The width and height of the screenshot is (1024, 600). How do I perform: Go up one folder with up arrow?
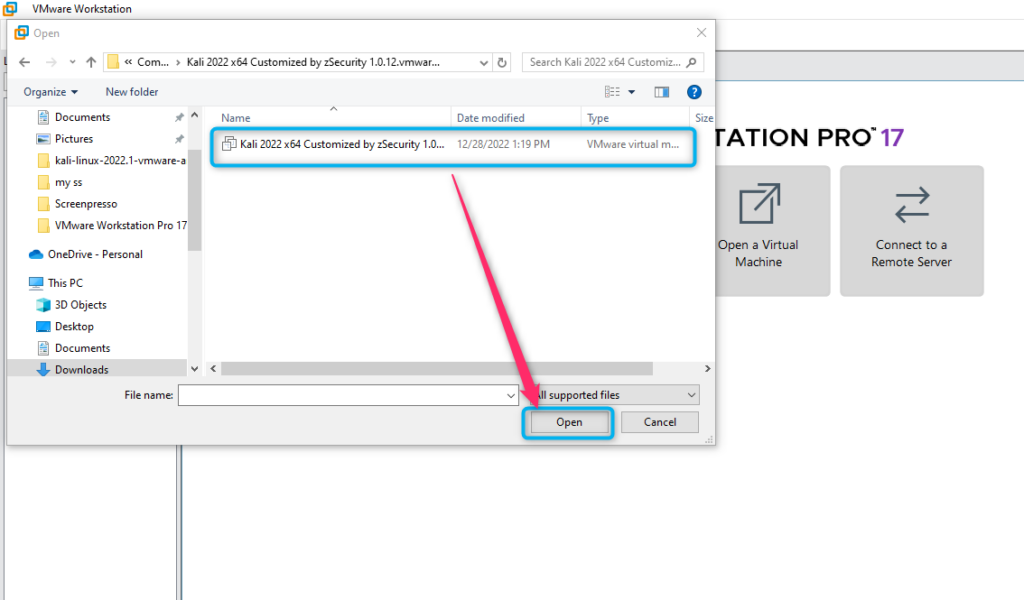point(91,62)
